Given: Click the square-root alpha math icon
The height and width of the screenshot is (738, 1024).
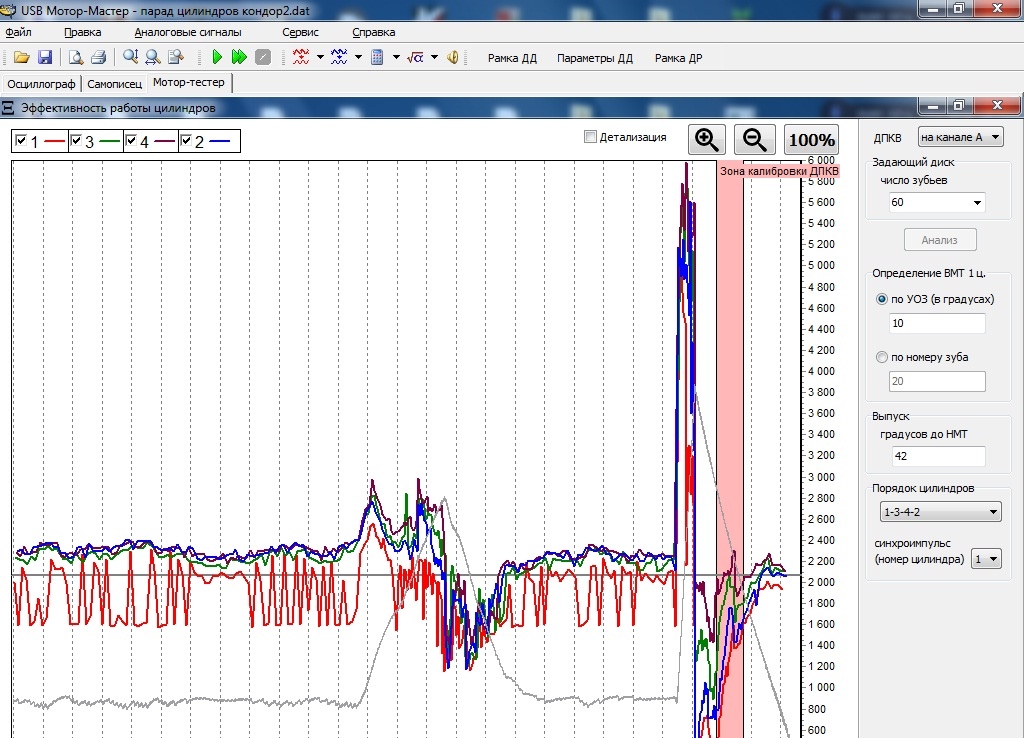Looking at the screenshot, I should point(415,57).
